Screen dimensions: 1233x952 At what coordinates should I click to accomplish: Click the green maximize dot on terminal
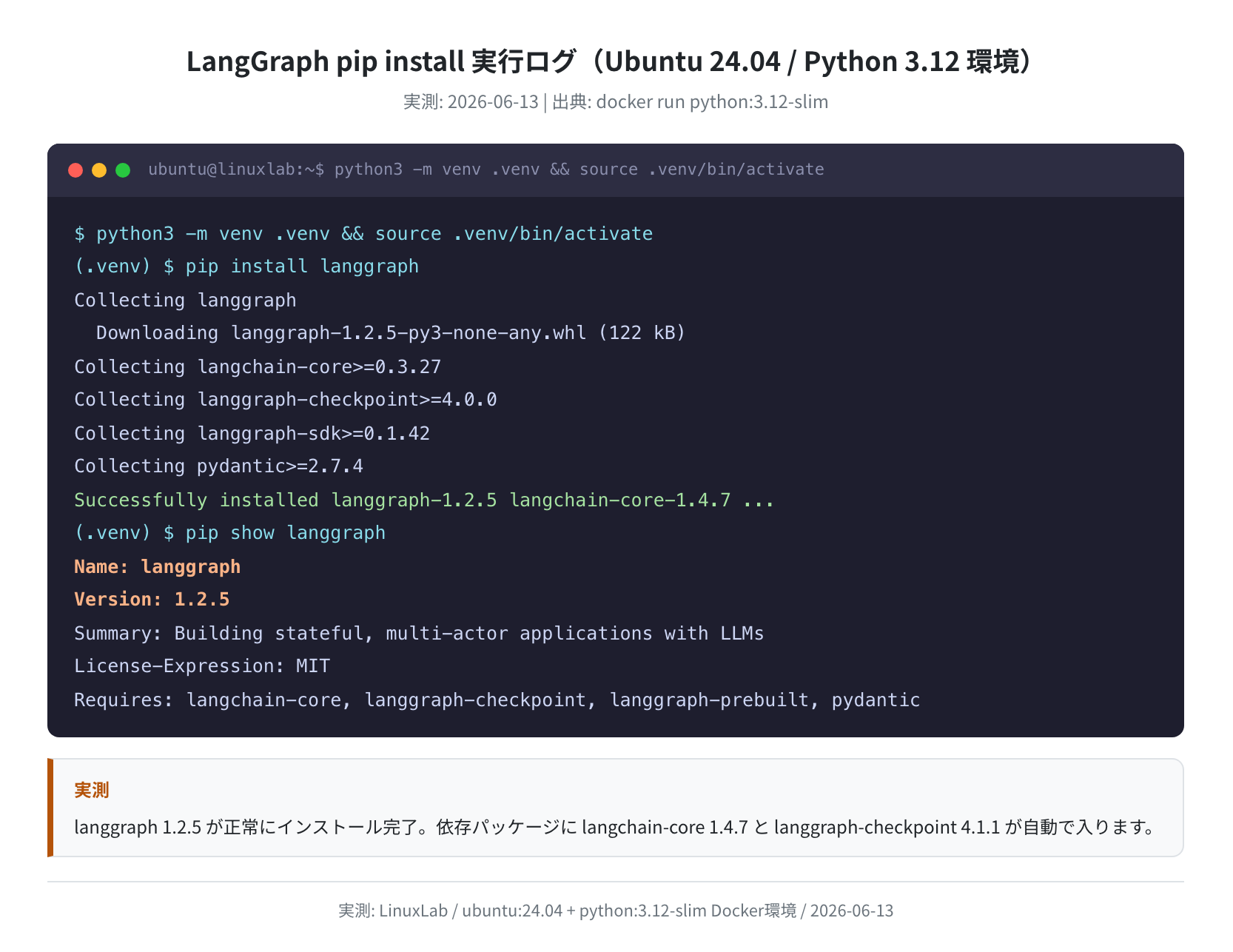click(x=123, y=170)
